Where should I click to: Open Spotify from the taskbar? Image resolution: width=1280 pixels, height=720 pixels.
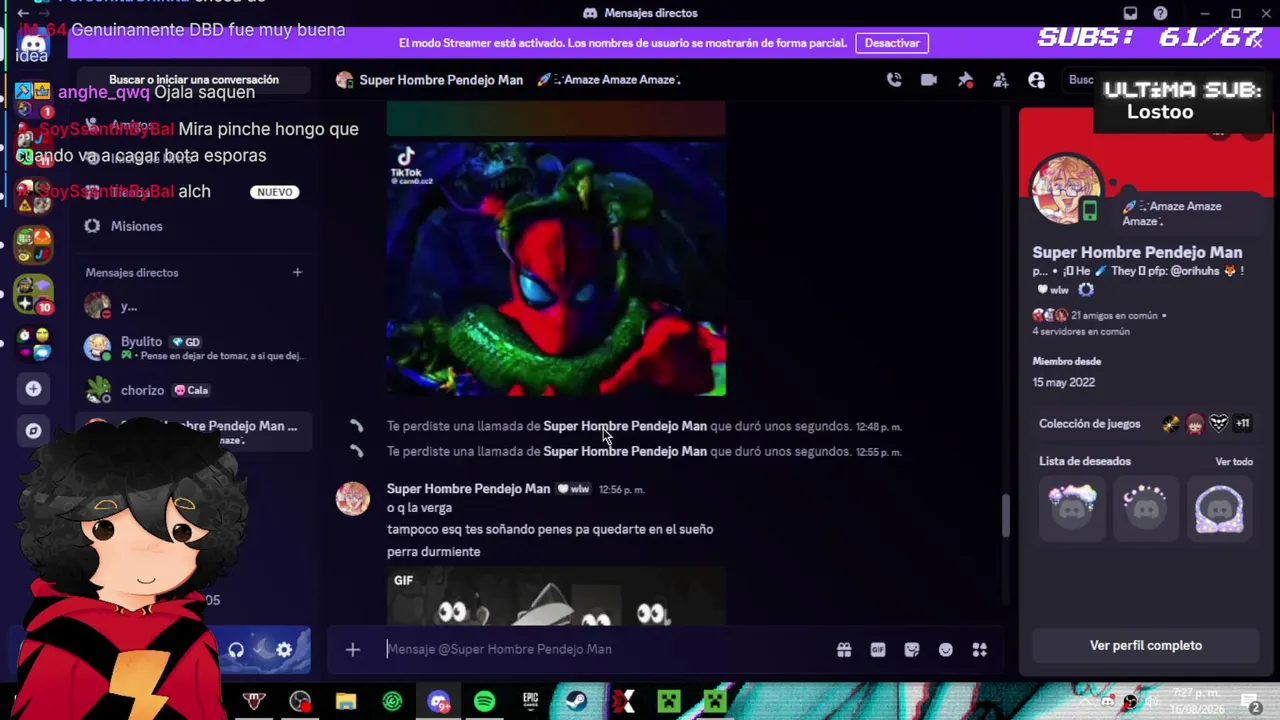coord(484,702)
